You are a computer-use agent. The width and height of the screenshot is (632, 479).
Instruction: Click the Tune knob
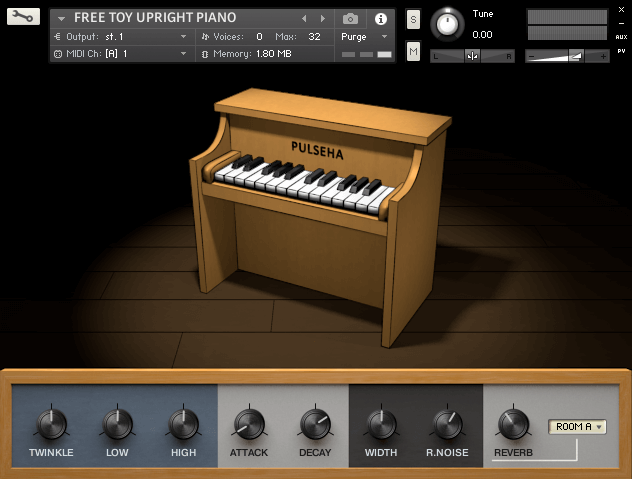[x=447, y=24]
